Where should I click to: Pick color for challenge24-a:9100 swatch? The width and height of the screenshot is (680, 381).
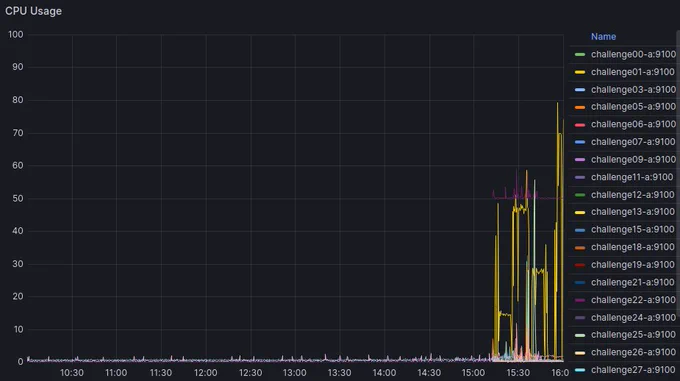tap(580, 318)
